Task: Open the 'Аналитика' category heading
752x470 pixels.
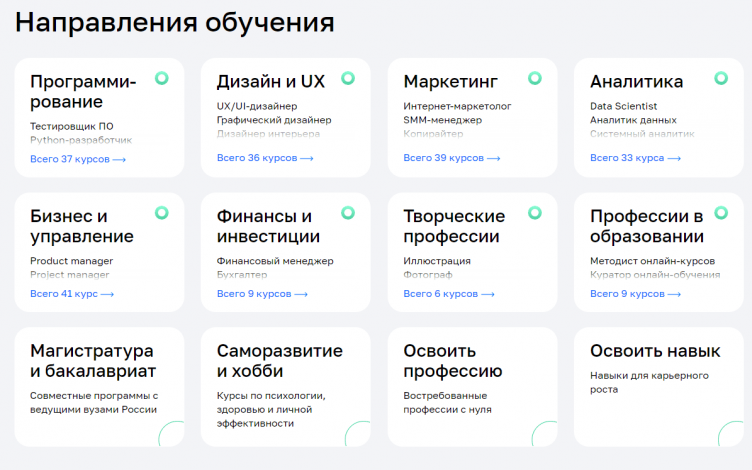Action: (x=636, y=82)
